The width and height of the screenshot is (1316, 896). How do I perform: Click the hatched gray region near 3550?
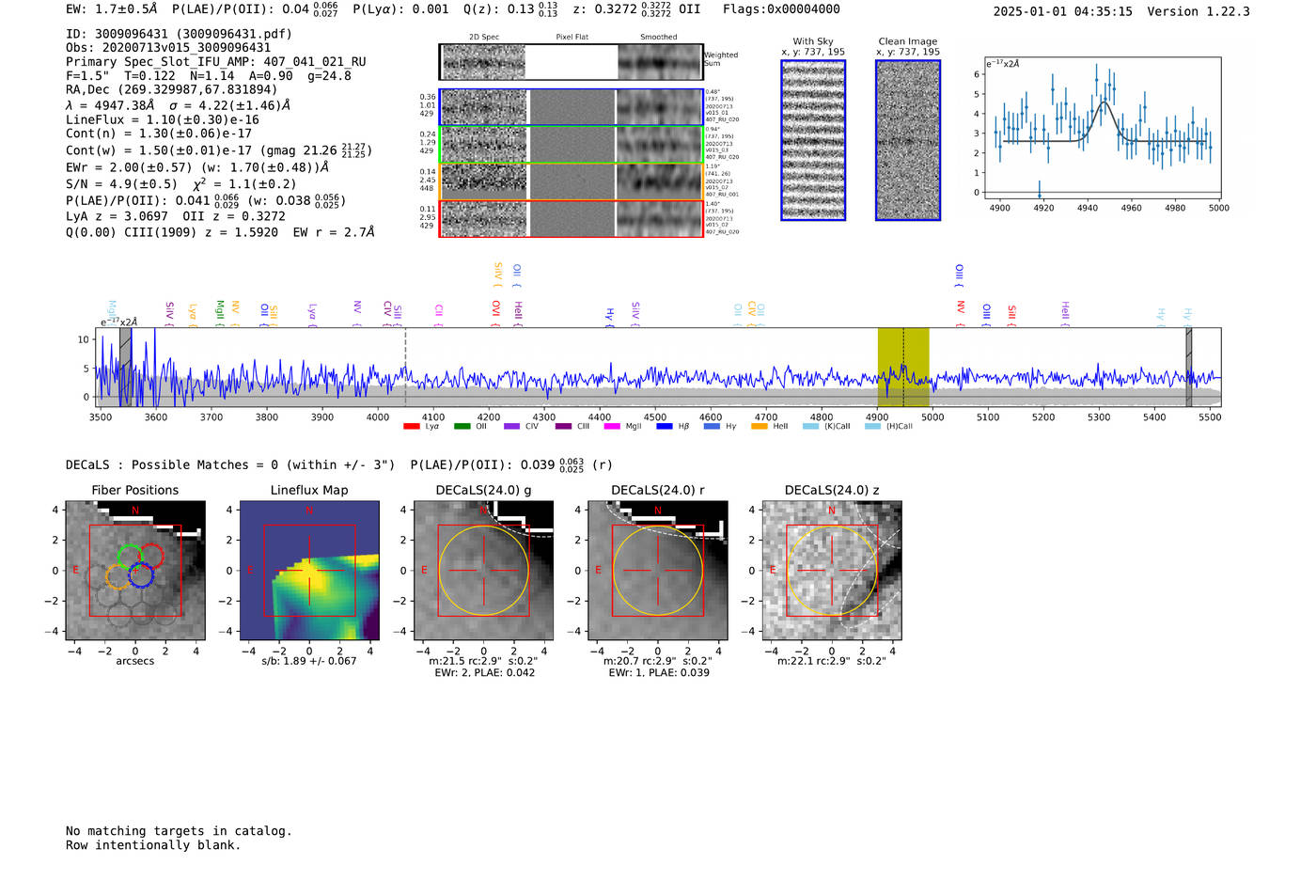point(125,367)
